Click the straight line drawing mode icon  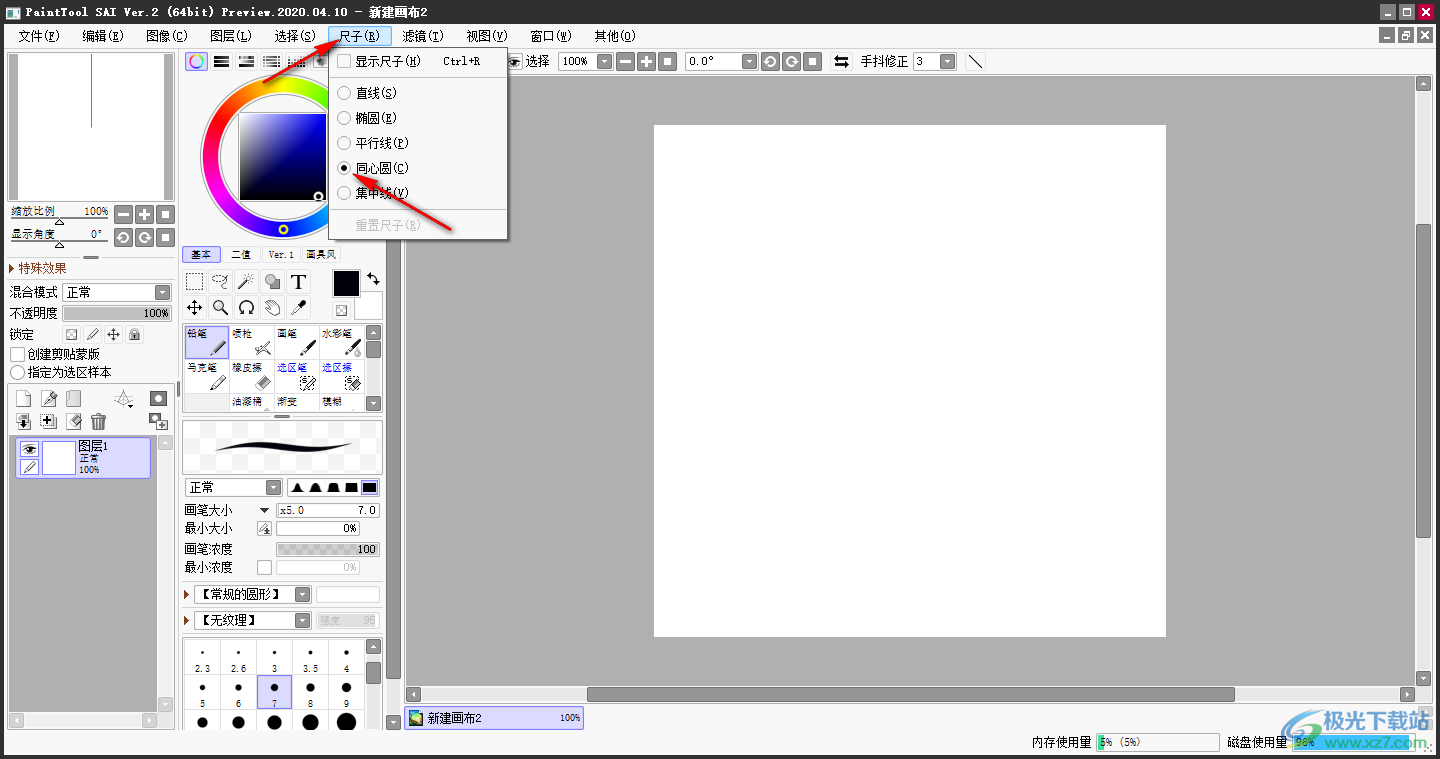point(976,61)
